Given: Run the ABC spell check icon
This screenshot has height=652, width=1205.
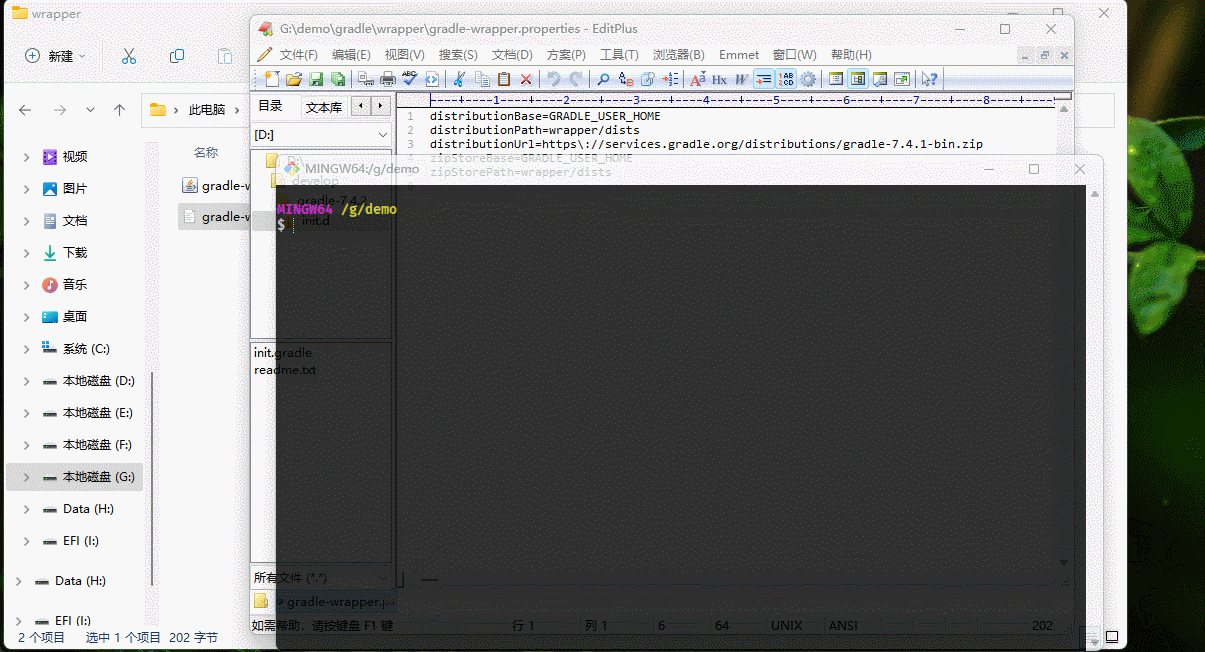Looking at the screenshot, I should 410,79.
